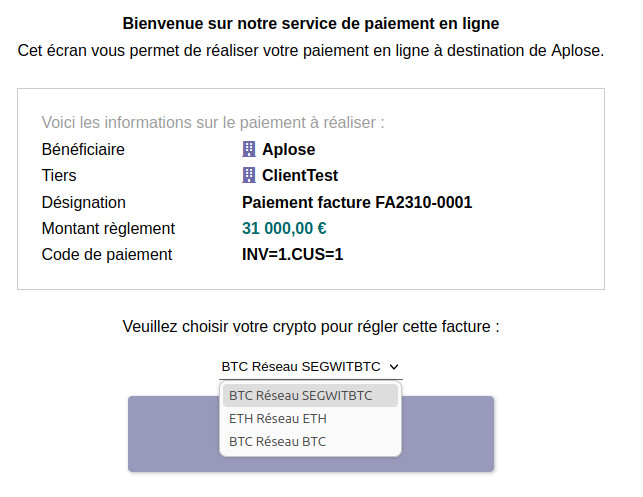643x497 pixels.
Task: Click the Montant règlement label
Action: 108,228
